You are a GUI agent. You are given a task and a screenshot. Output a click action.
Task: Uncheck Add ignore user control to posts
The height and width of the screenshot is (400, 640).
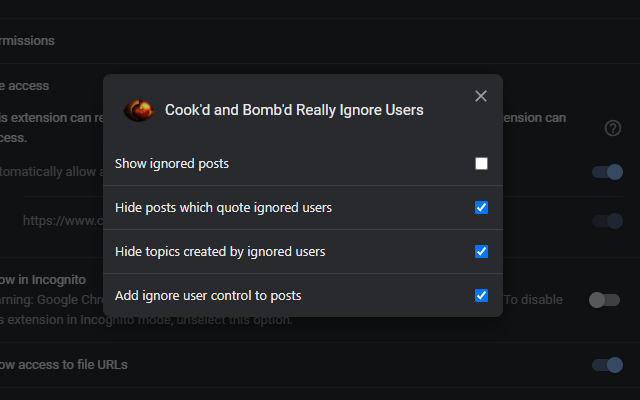tap(481, 296)
